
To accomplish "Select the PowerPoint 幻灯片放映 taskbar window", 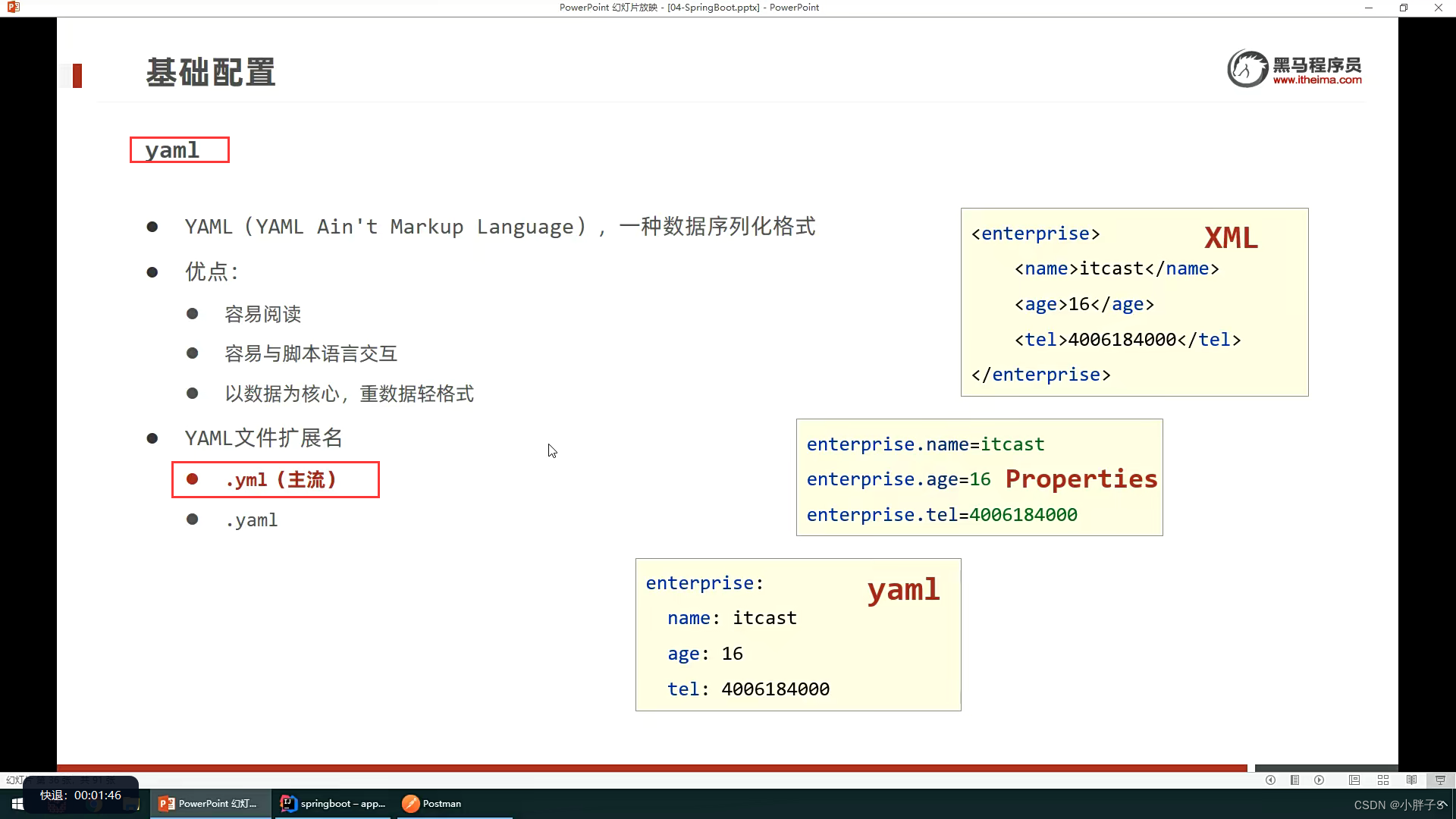I will (x=211, y=804).
